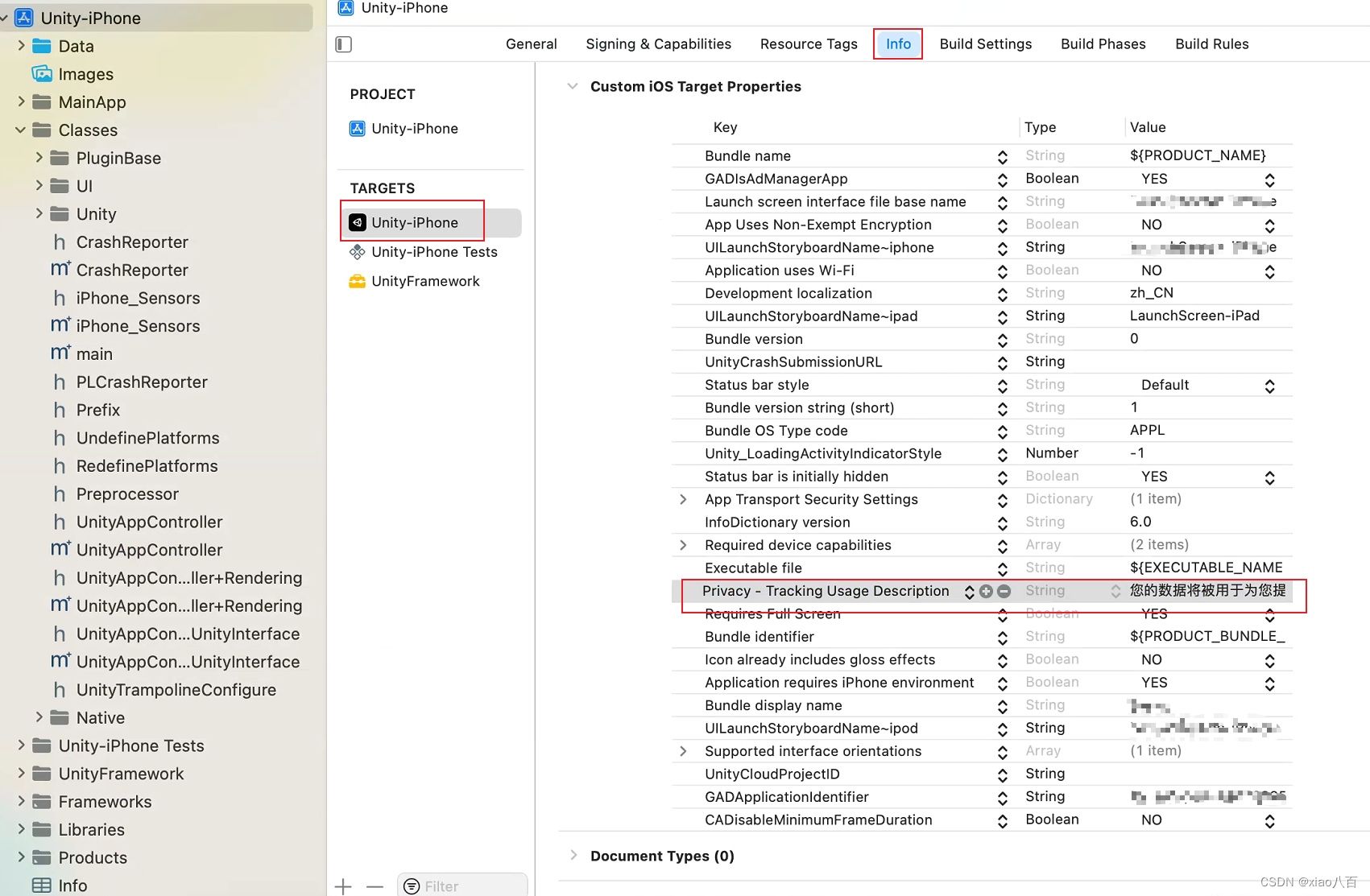
Task: Expand Document Types section
Action: click(573, 856)
